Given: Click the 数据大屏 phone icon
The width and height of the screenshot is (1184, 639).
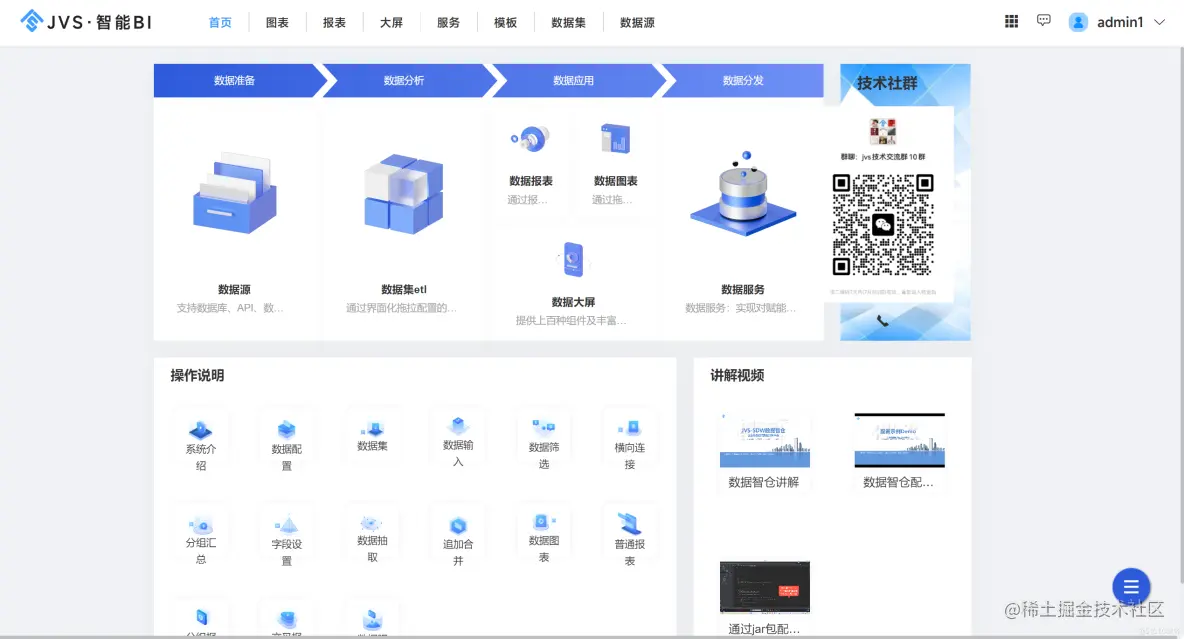Looking at the screenshot, I should click(572, 256).
